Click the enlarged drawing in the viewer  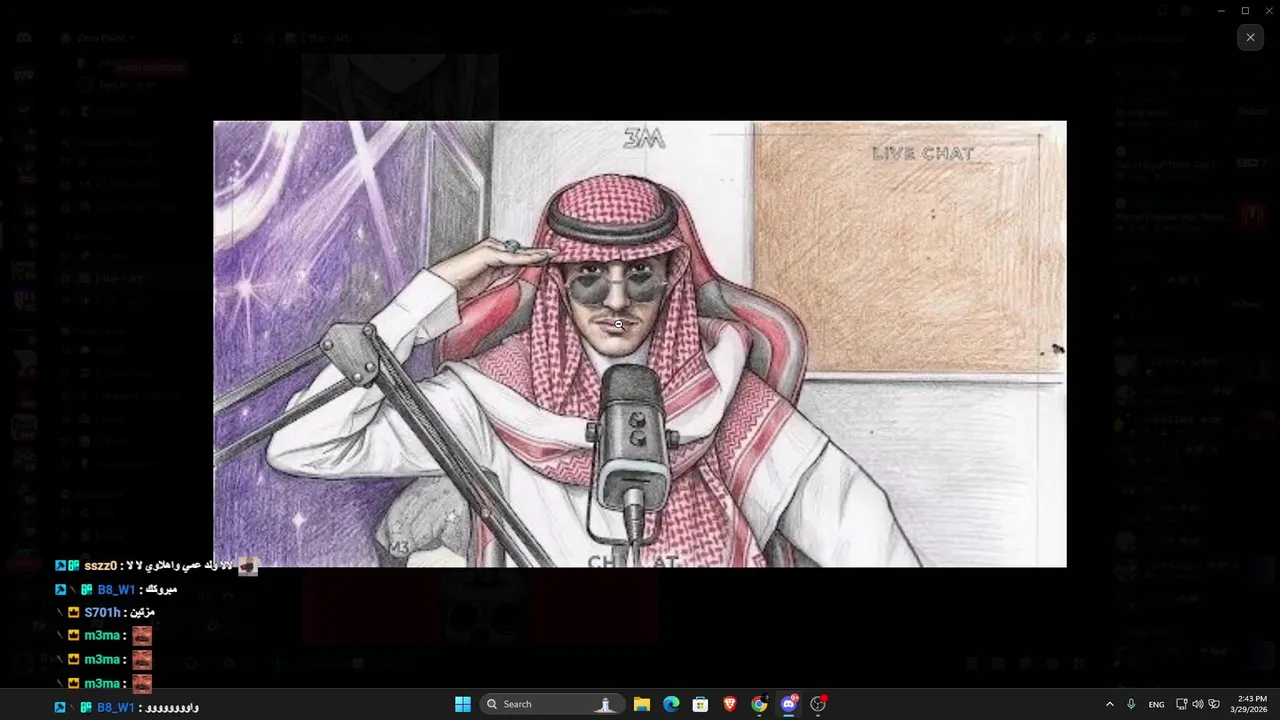coord(640,344)
